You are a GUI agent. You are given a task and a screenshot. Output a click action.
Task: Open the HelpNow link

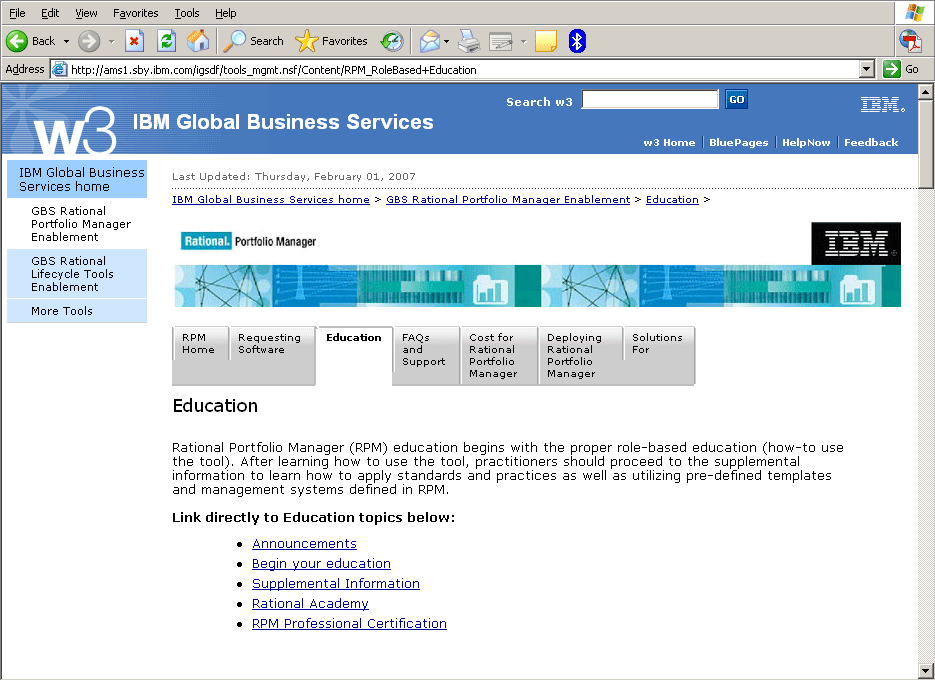pyautogui.click(x=806, y=143)
